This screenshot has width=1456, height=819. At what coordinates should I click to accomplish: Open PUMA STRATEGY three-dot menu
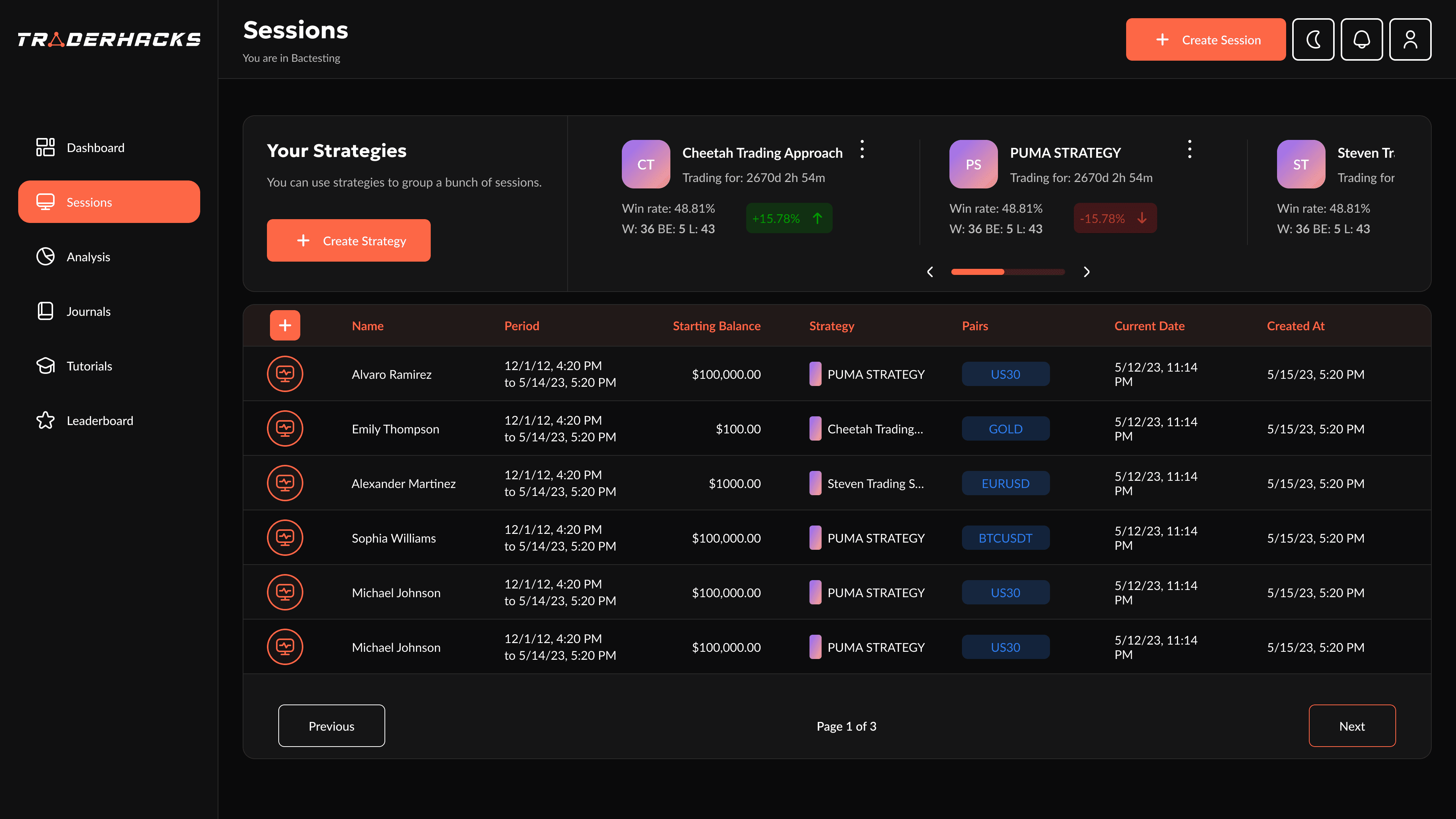coord(1189,149)
